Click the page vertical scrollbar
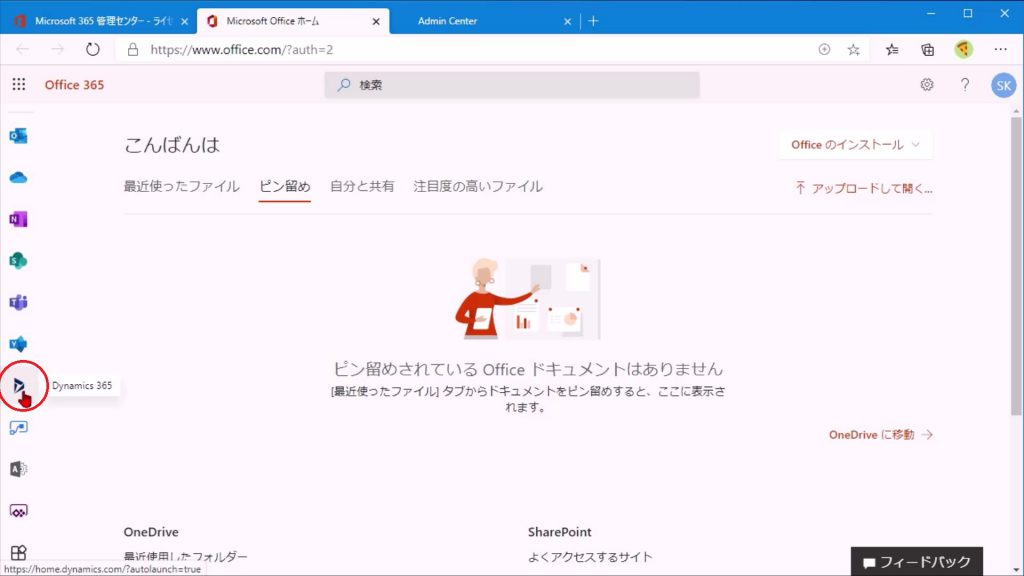 [x=1016, y=267]
